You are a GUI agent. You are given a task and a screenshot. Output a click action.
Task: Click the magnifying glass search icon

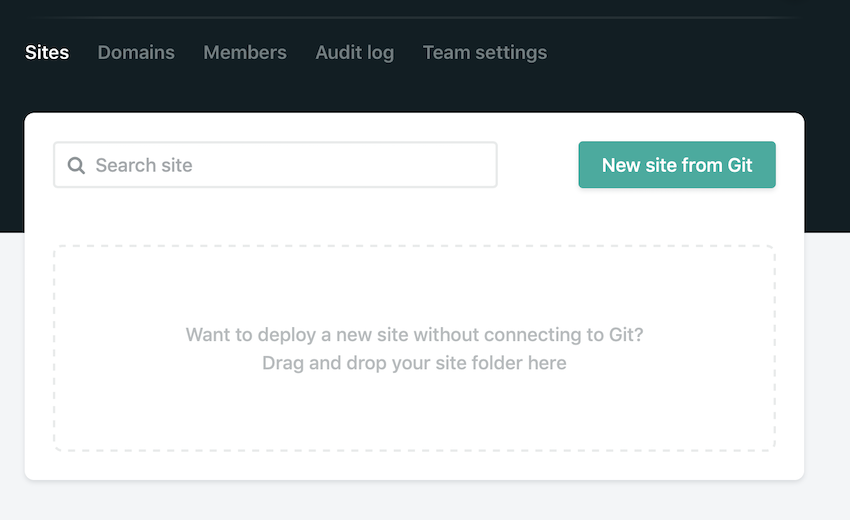coord(76,165)
